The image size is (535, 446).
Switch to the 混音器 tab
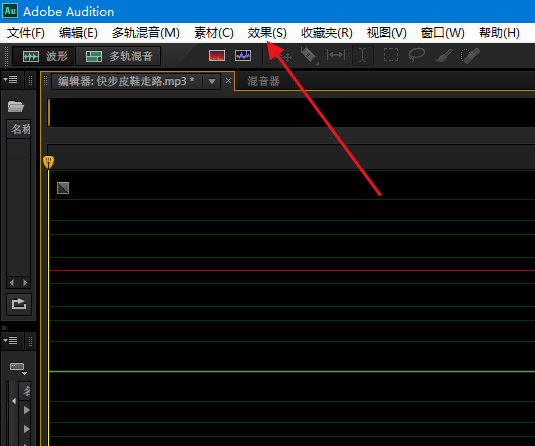click(x=263, y=81)
